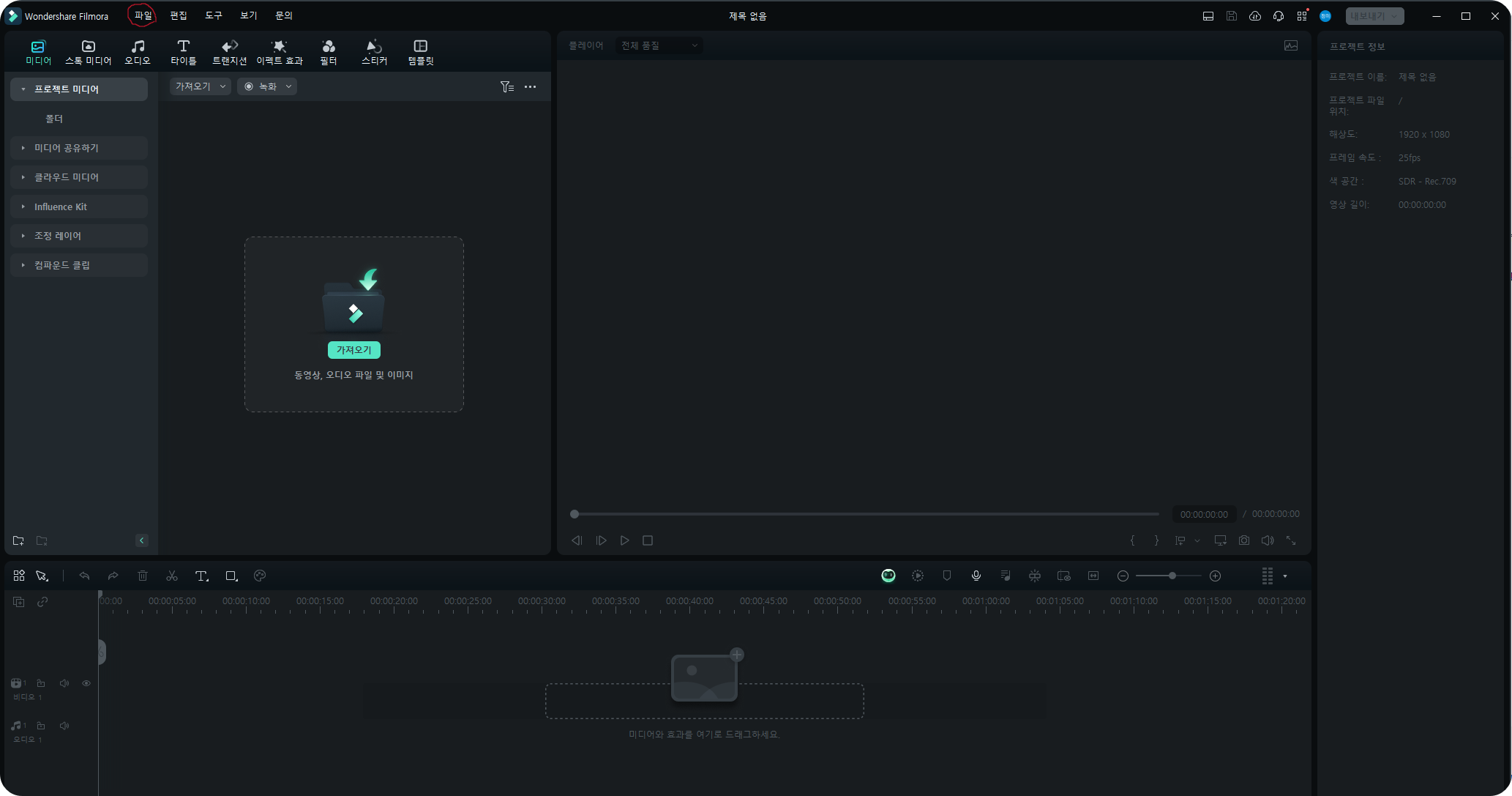Open the color palette tool in timeline toolbar
Viewport: 1512px width, 796px height.
click(x=259, y=576)
